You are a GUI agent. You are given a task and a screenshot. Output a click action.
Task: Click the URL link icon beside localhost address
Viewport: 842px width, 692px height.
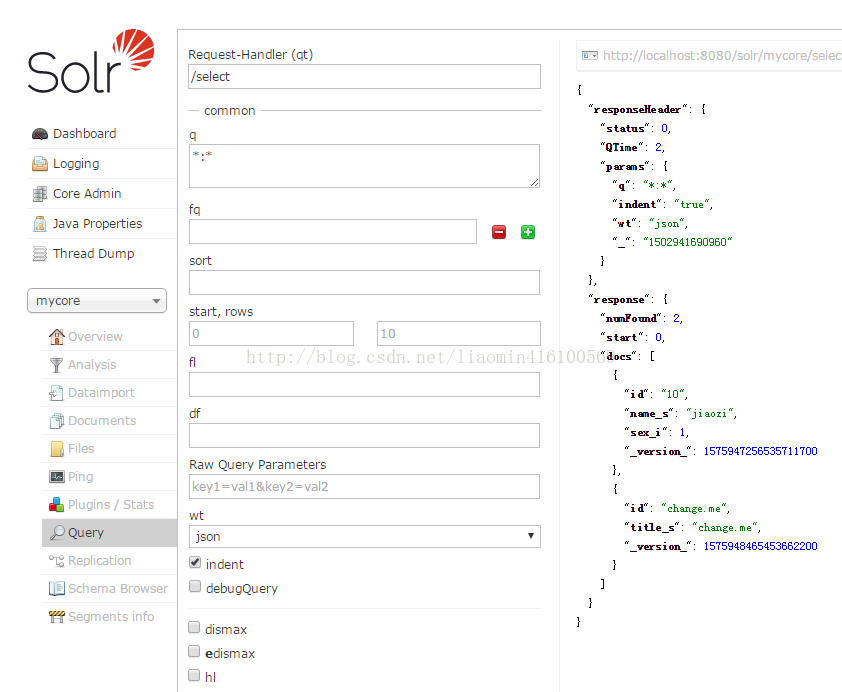(x=590, y=55)
